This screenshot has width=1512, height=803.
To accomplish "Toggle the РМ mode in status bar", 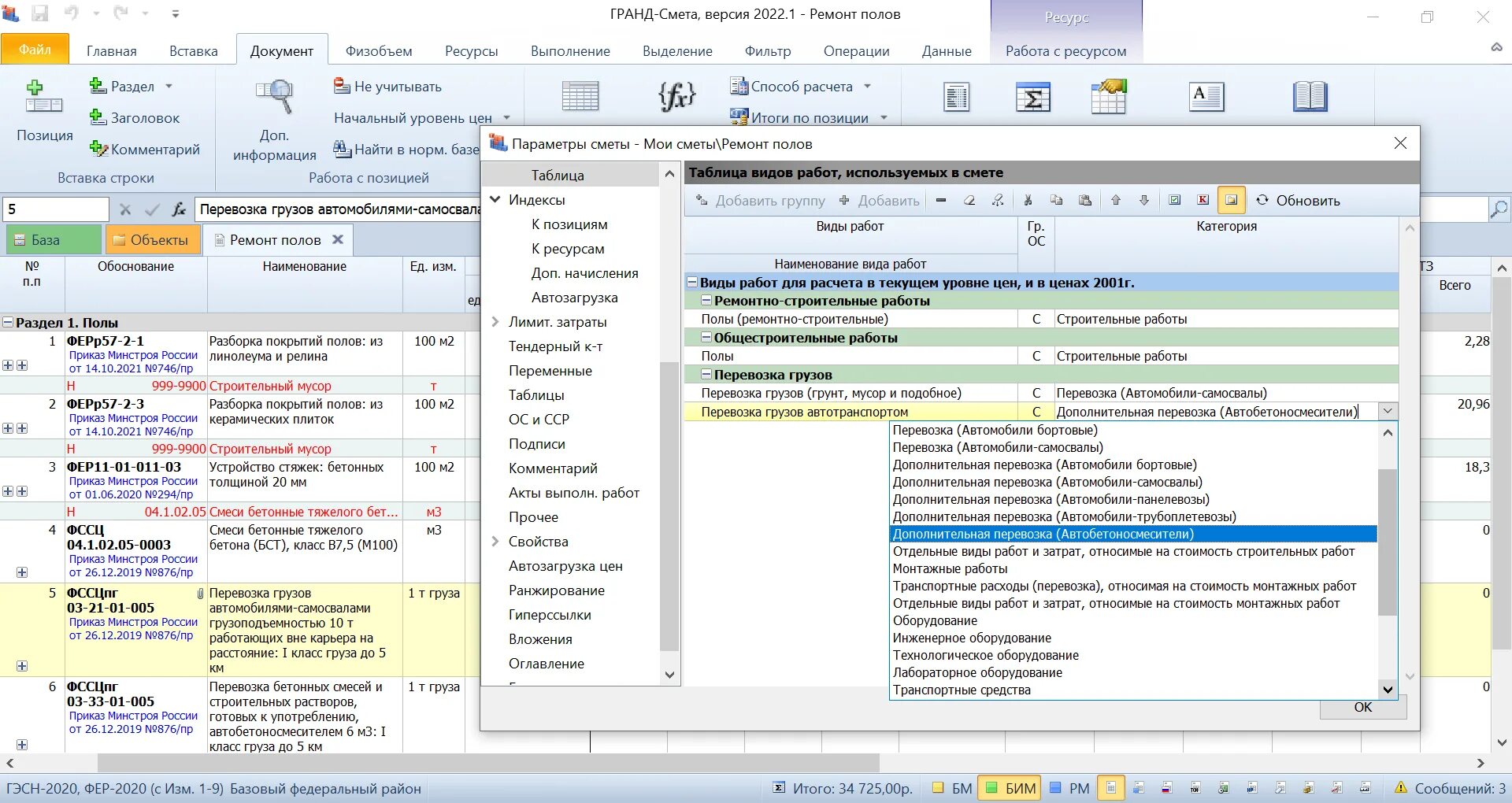I will (1069, 788).
